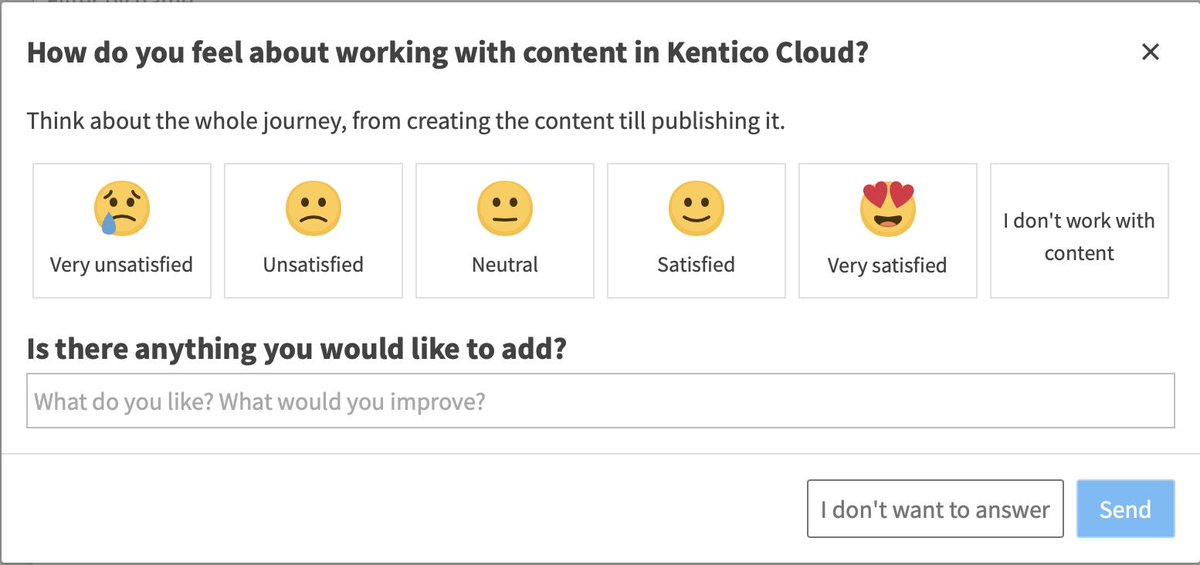
Task: Close the survey dialog with the X
Action: click(x=1151, y=52)
